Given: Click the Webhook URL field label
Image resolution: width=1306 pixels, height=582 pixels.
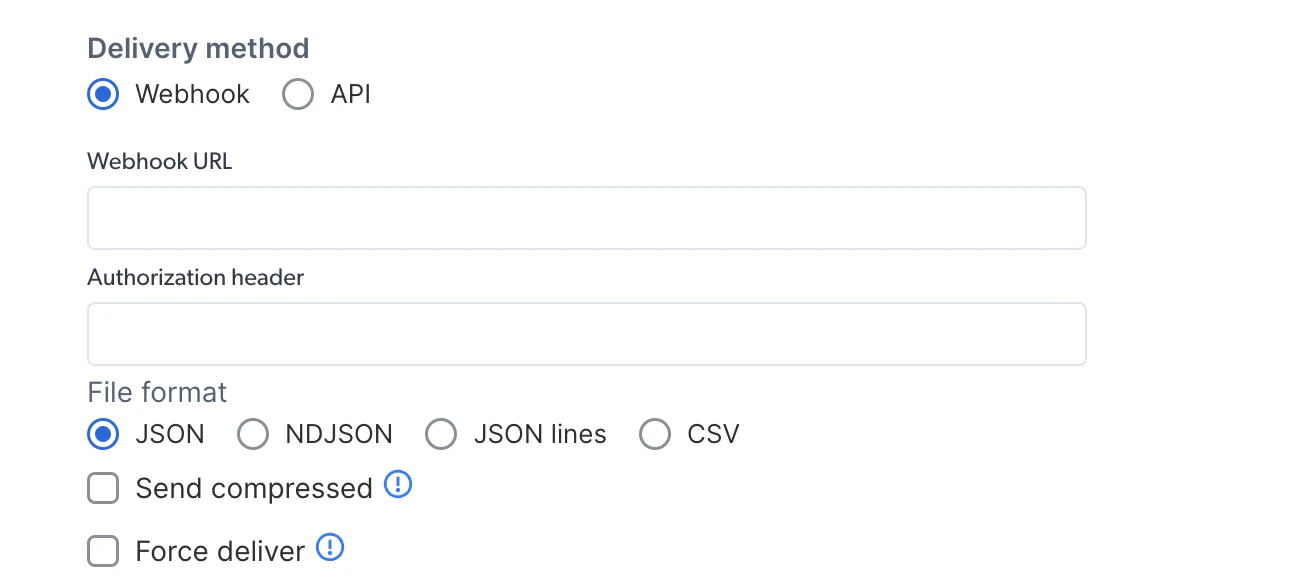Looking at the screenshot, I should pyautogui.click(x=160, y=161).
